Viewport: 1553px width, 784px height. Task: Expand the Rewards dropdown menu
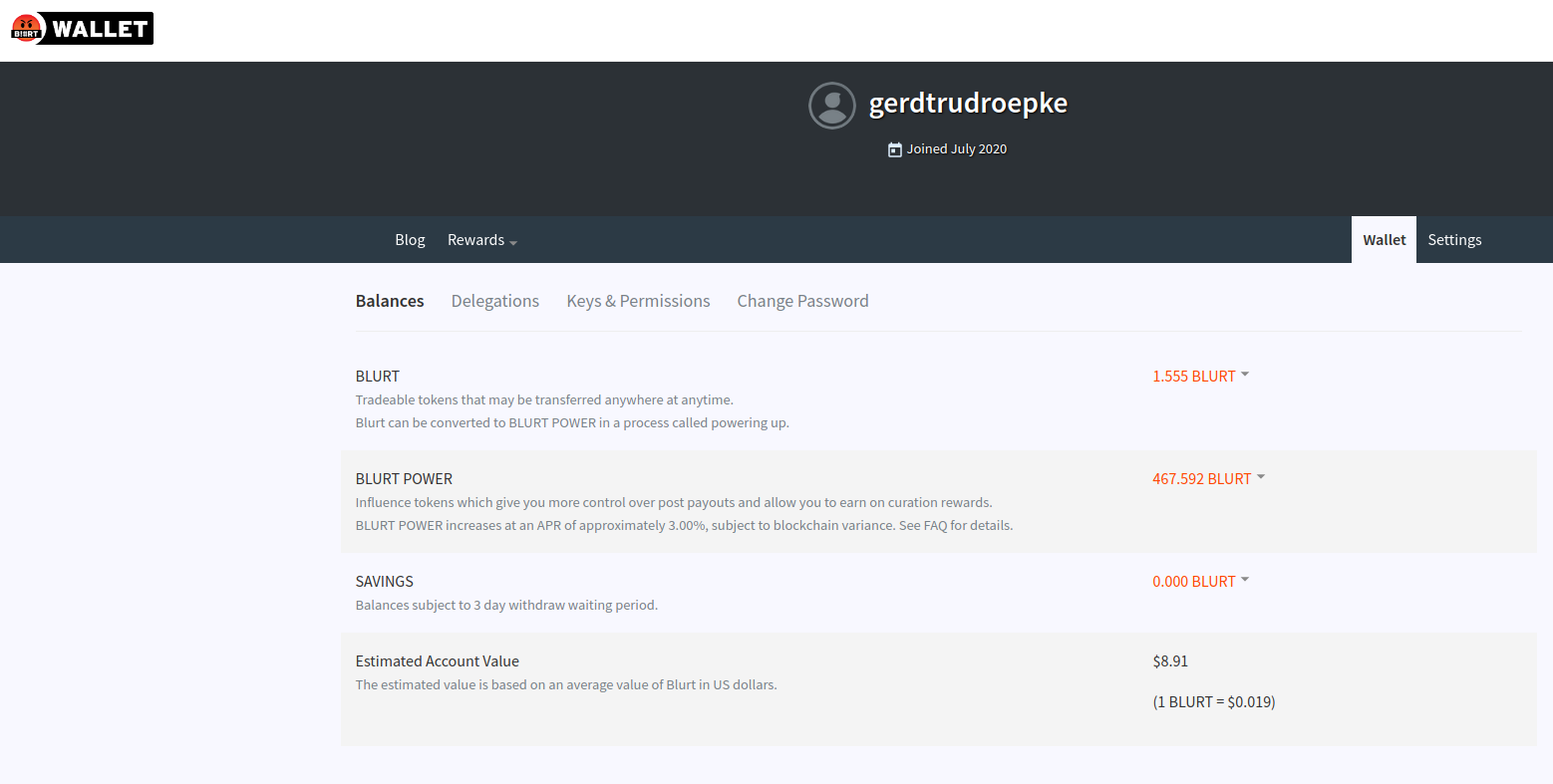click(482, 240)
